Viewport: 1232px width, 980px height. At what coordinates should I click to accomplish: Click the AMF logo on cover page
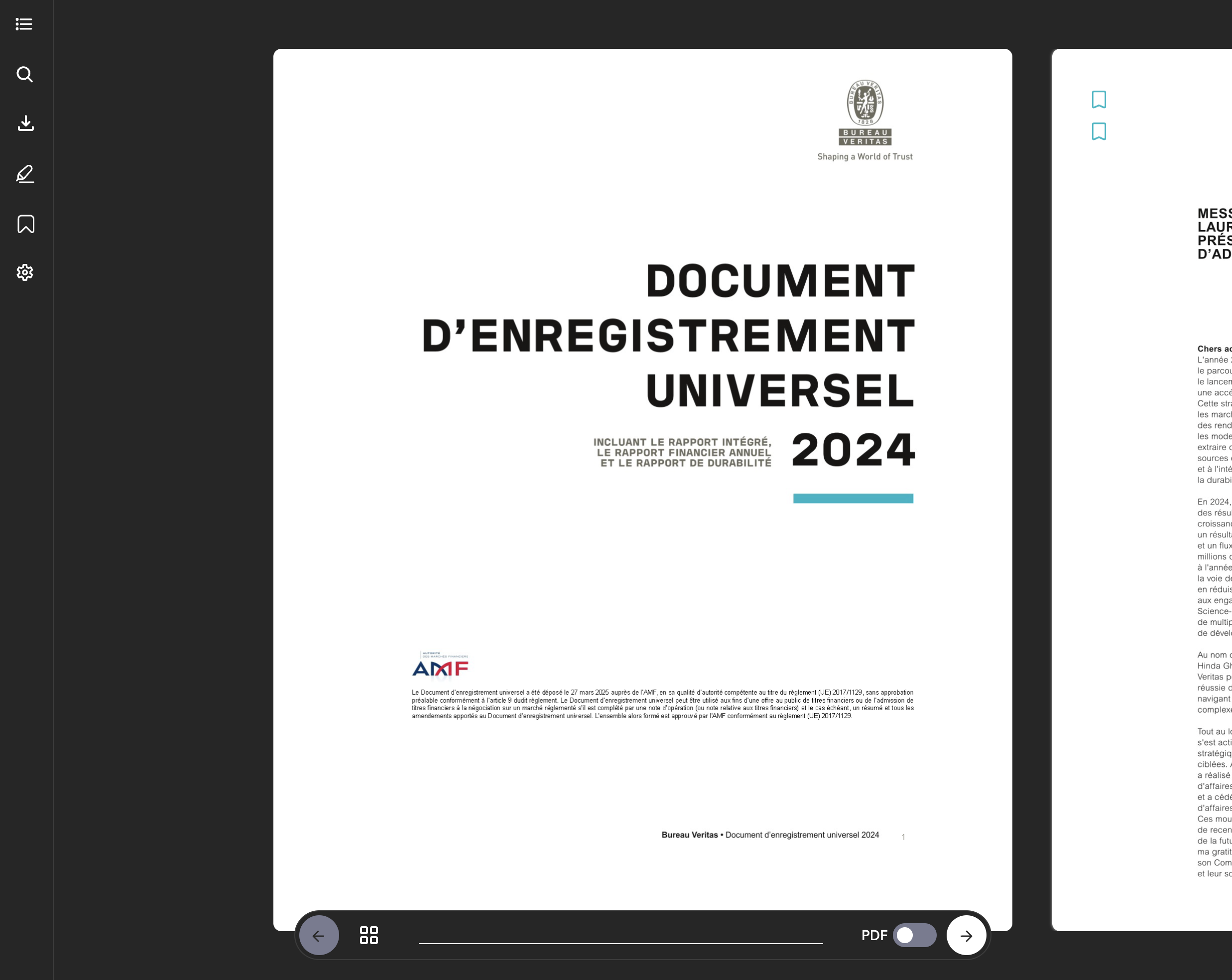pos(440,666)
